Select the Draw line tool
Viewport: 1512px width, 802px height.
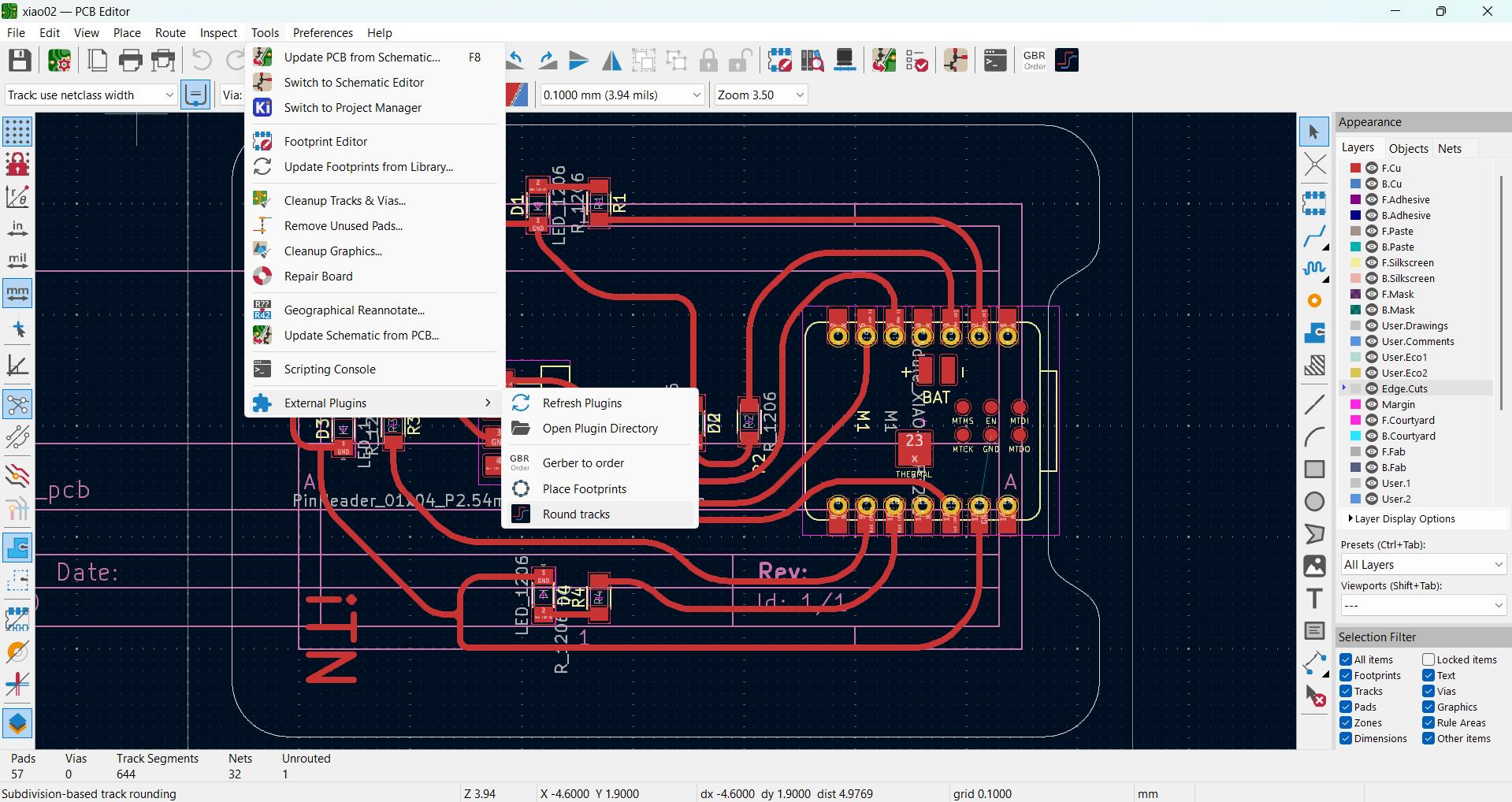point(1313,405)
